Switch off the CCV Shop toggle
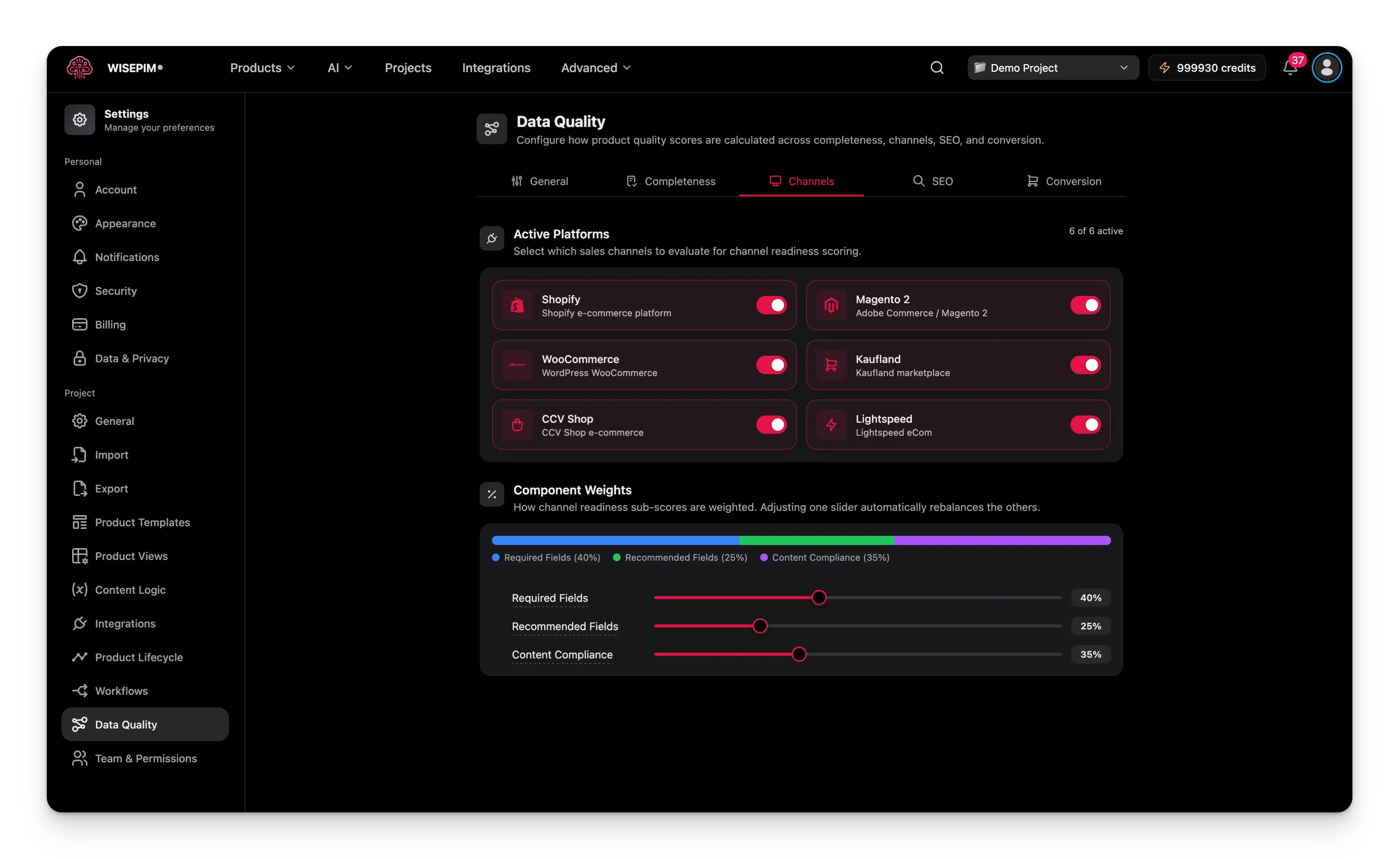 (x=771, y=425)
